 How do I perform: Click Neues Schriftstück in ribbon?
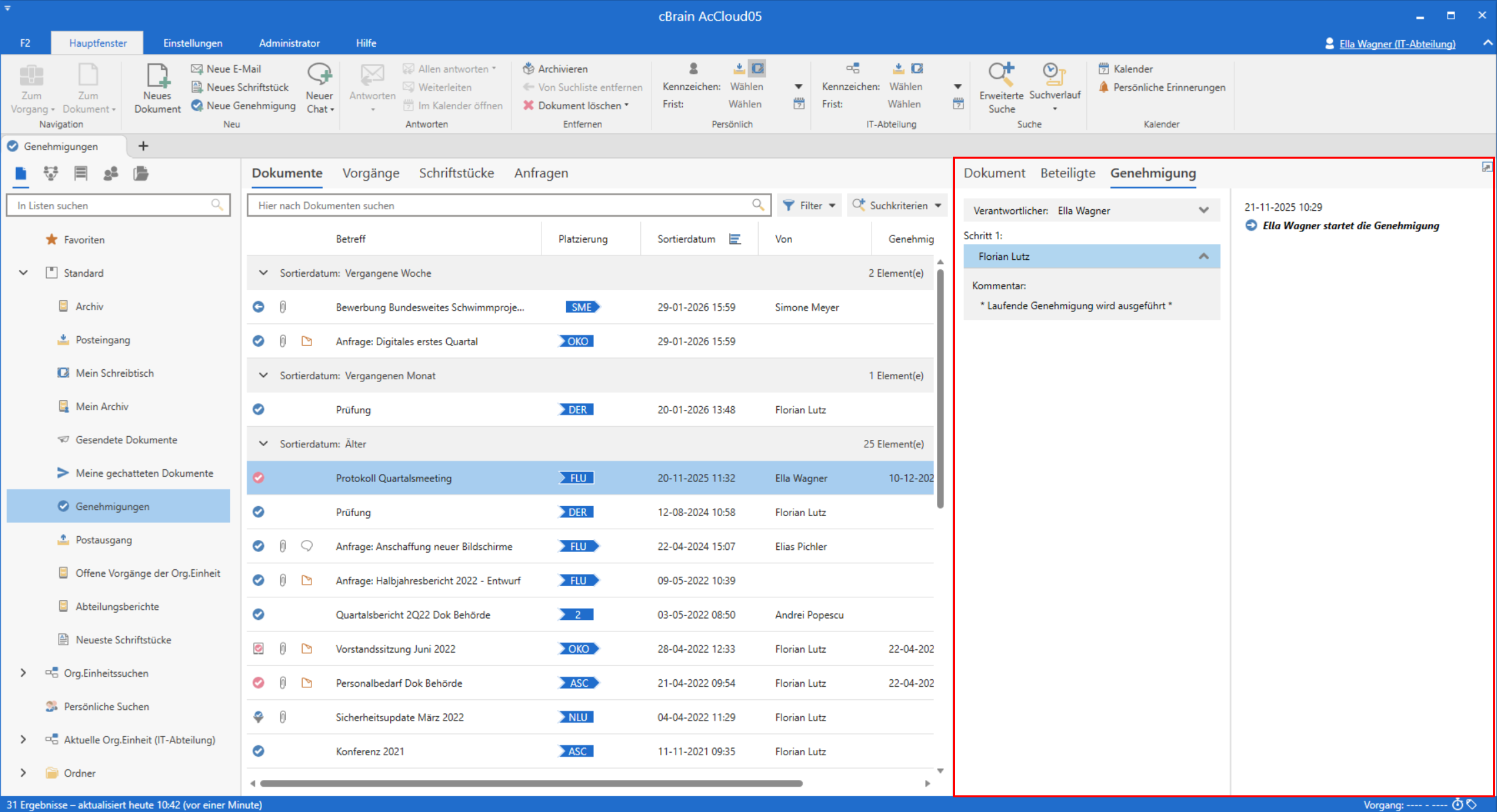(240, 87)
